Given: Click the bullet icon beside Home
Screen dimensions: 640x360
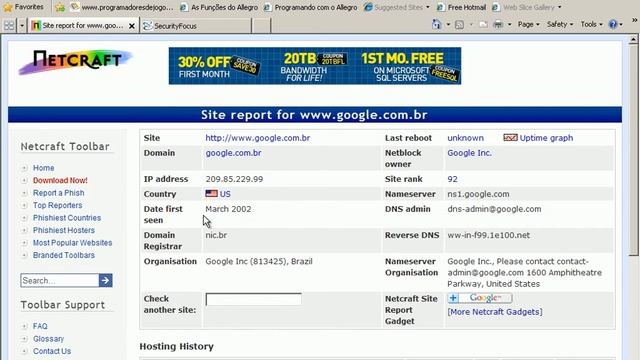Looking at the screenshot, I should coord(24,168).
